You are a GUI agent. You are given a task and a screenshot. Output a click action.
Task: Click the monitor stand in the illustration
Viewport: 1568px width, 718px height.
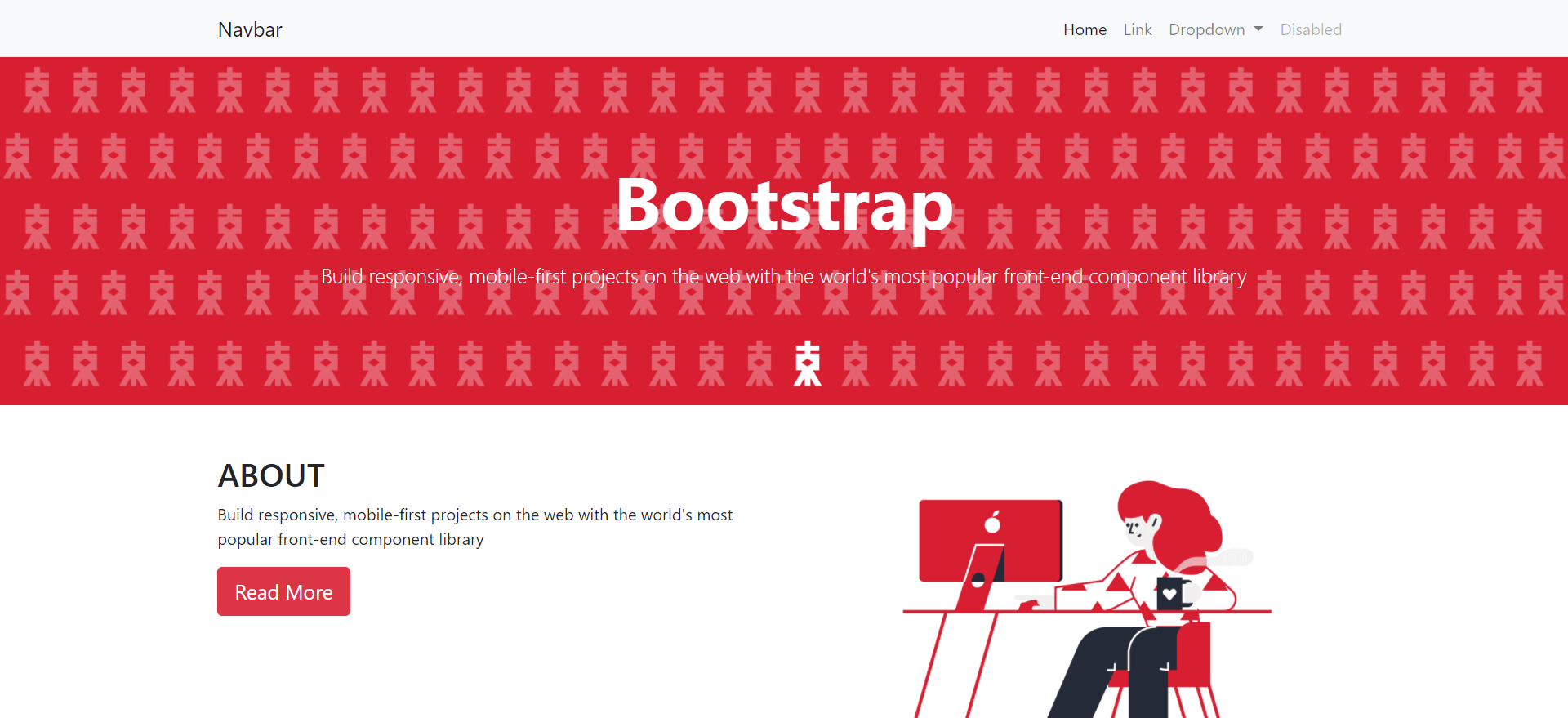tap(980, 578)
